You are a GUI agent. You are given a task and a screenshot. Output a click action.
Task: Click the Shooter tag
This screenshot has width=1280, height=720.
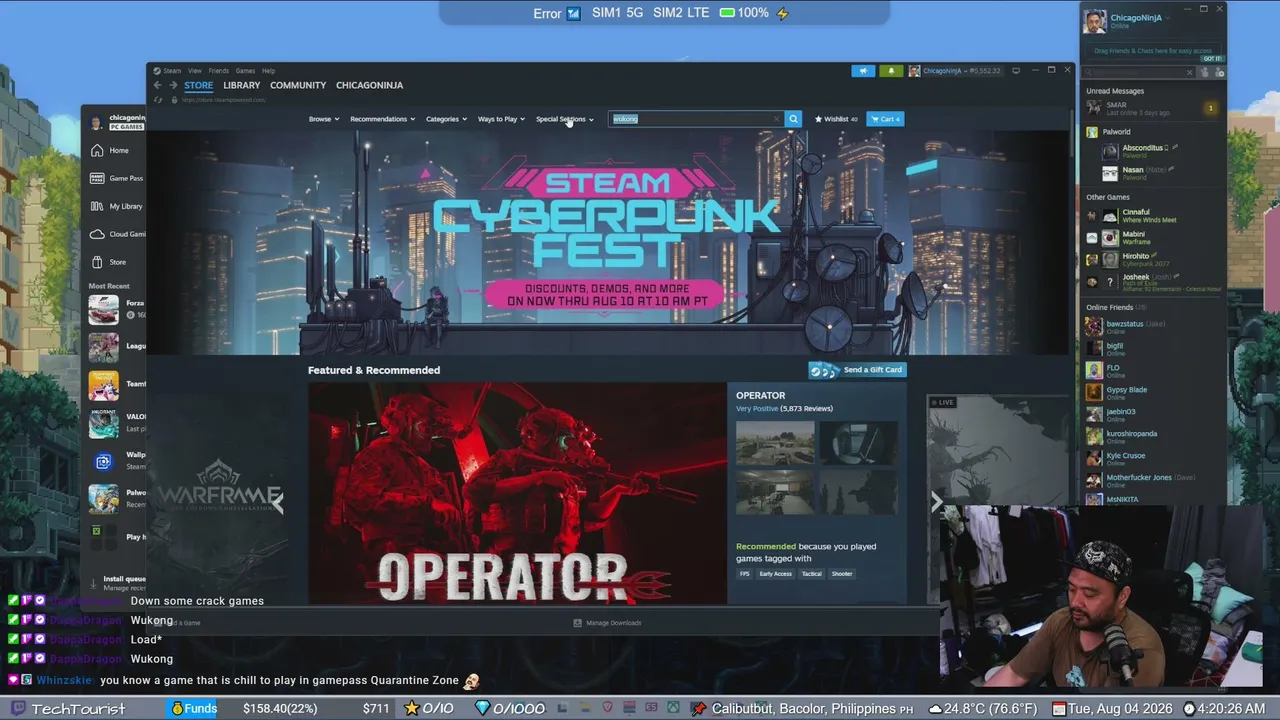842,574
